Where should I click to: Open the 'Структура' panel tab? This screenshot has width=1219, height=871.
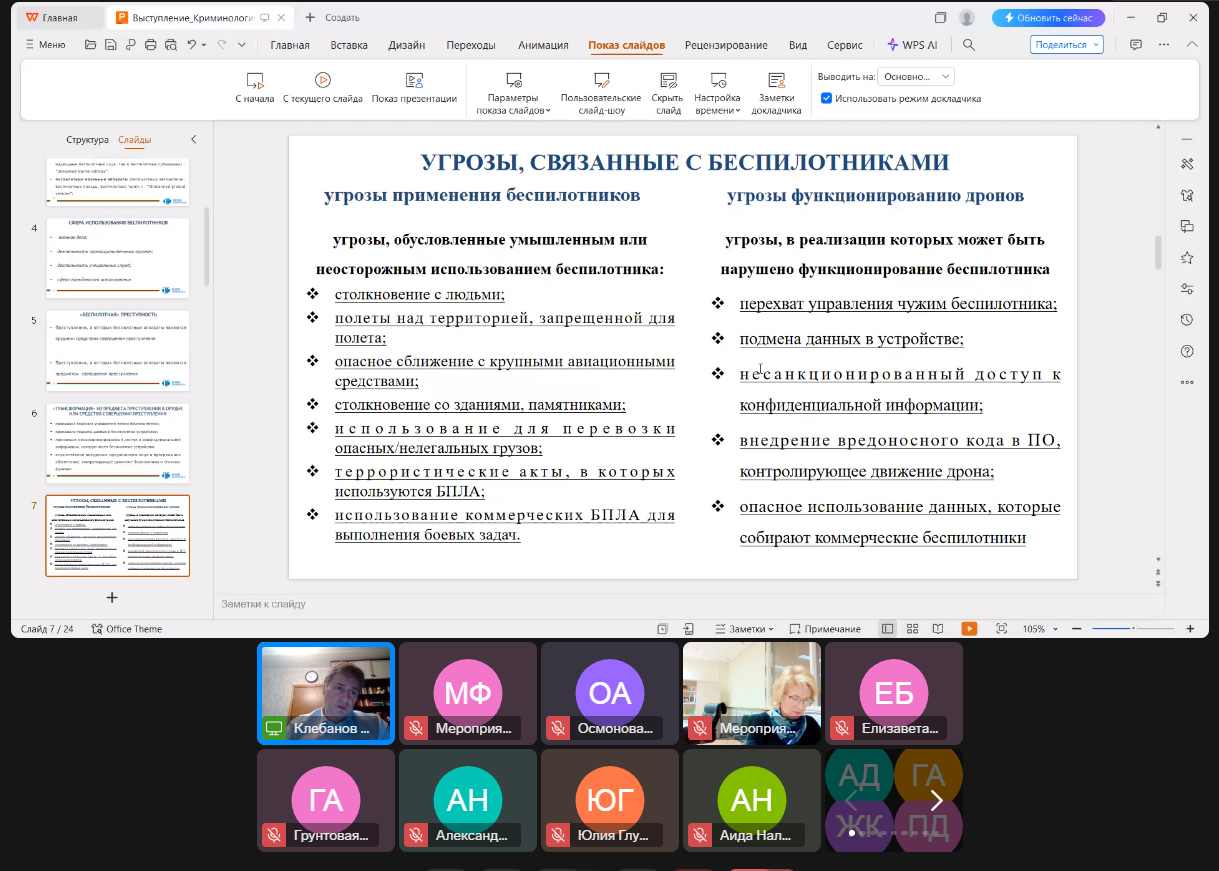[87, 140]
